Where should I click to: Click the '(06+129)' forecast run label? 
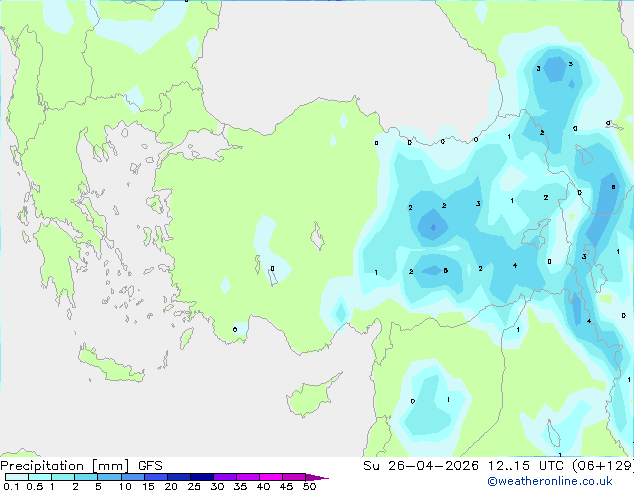[x=602, y=466]
